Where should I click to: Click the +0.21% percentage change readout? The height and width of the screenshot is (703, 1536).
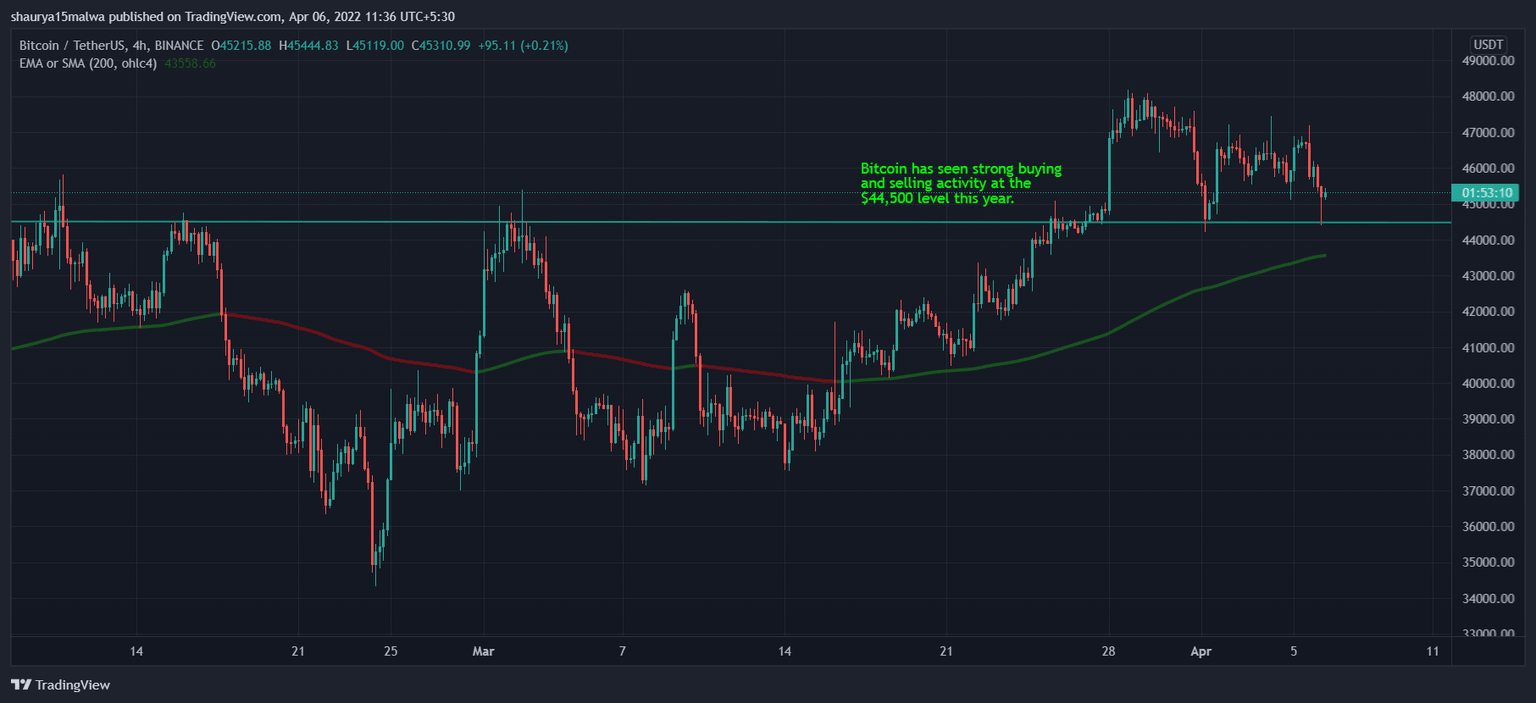(x=545, y=45)
